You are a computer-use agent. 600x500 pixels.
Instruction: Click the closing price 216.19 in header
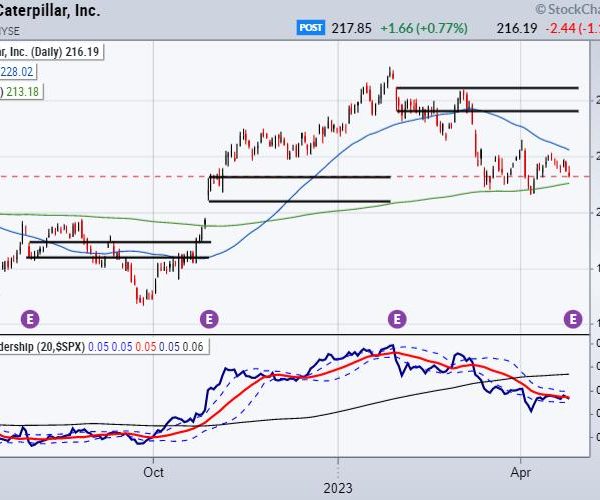[x=517, y=28]
